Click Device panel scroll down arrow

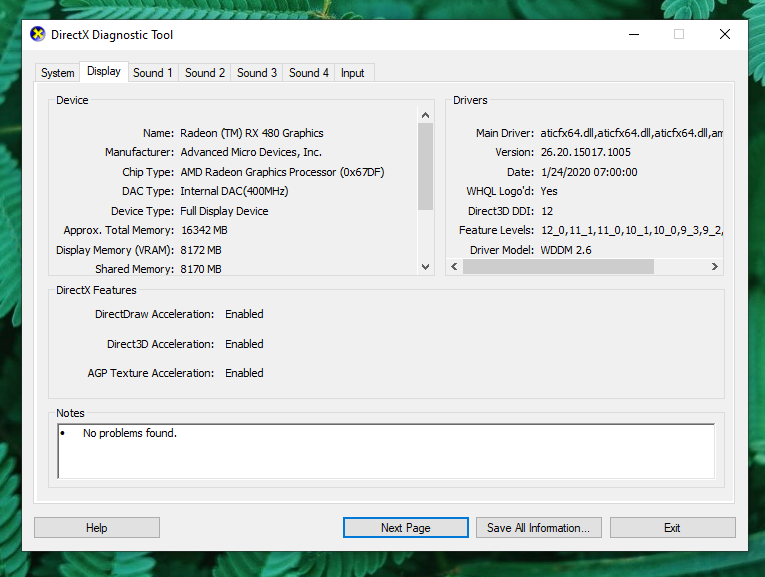(x=425, y=267)
